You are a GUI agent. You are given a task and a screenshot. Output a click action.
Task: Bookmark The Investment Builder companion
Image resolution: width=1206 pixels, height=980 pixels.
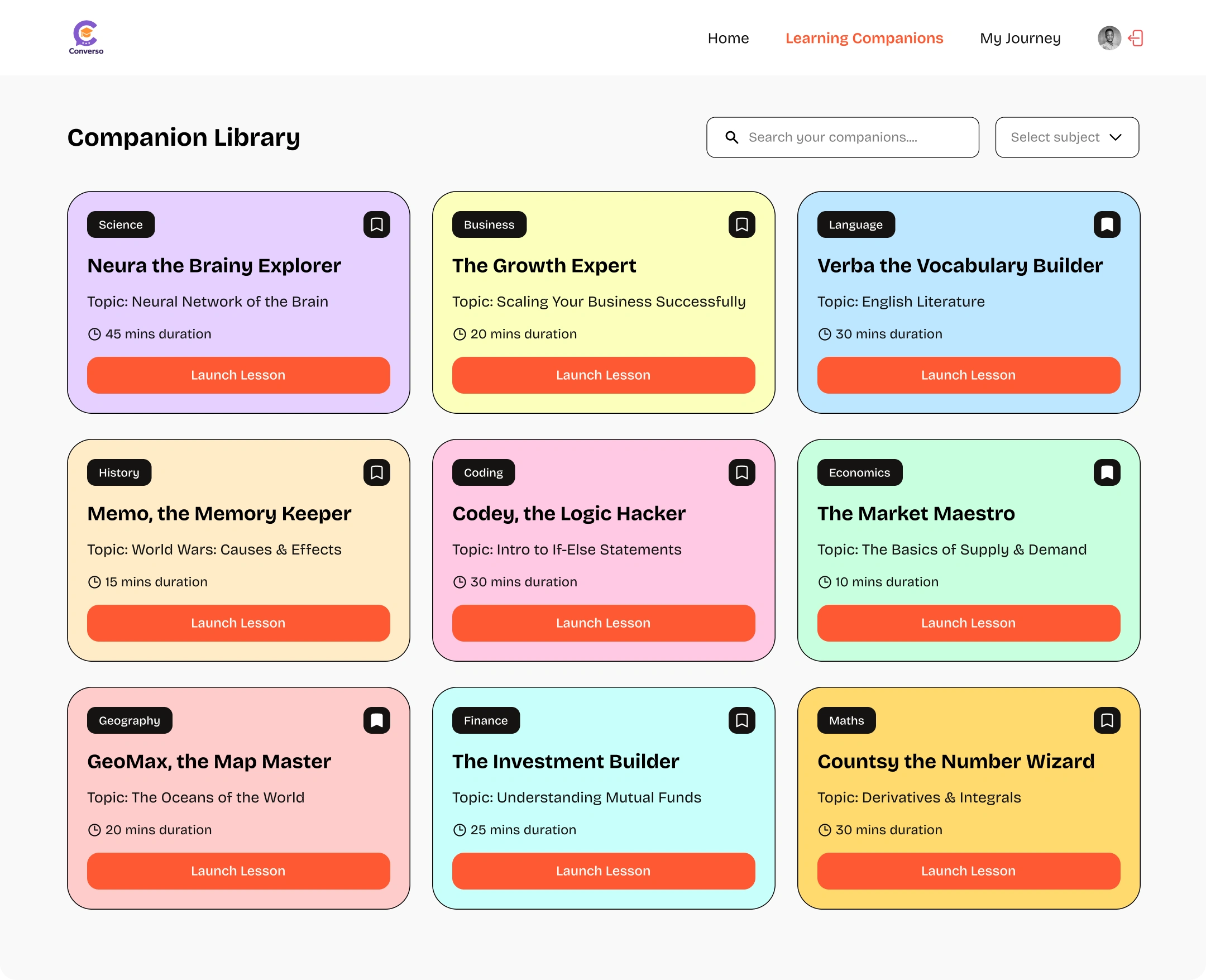click(x=741, y=720)
